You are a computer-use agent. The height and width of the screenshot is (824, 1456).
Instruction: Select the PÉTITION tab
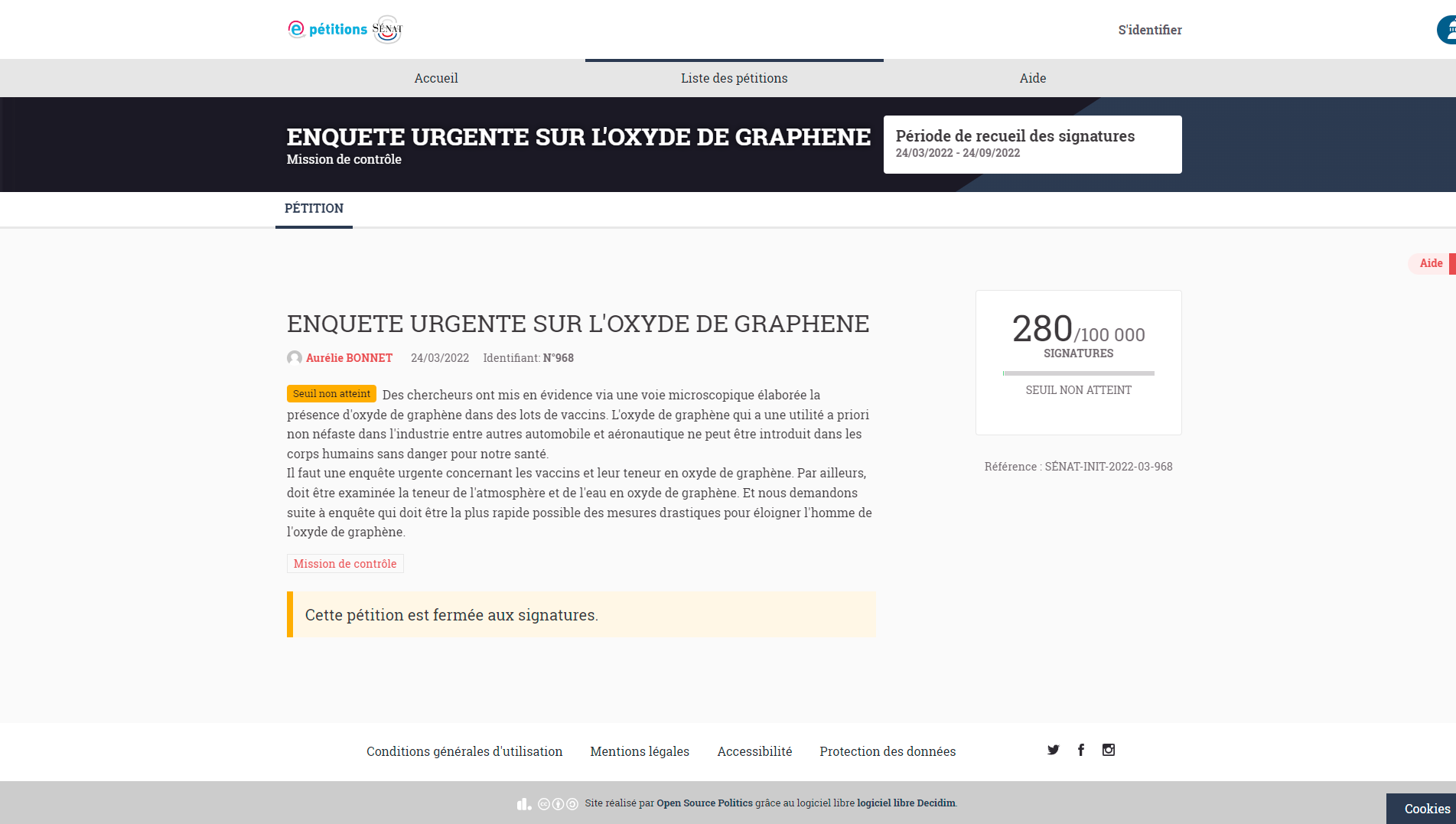click(x=314, y=208)
